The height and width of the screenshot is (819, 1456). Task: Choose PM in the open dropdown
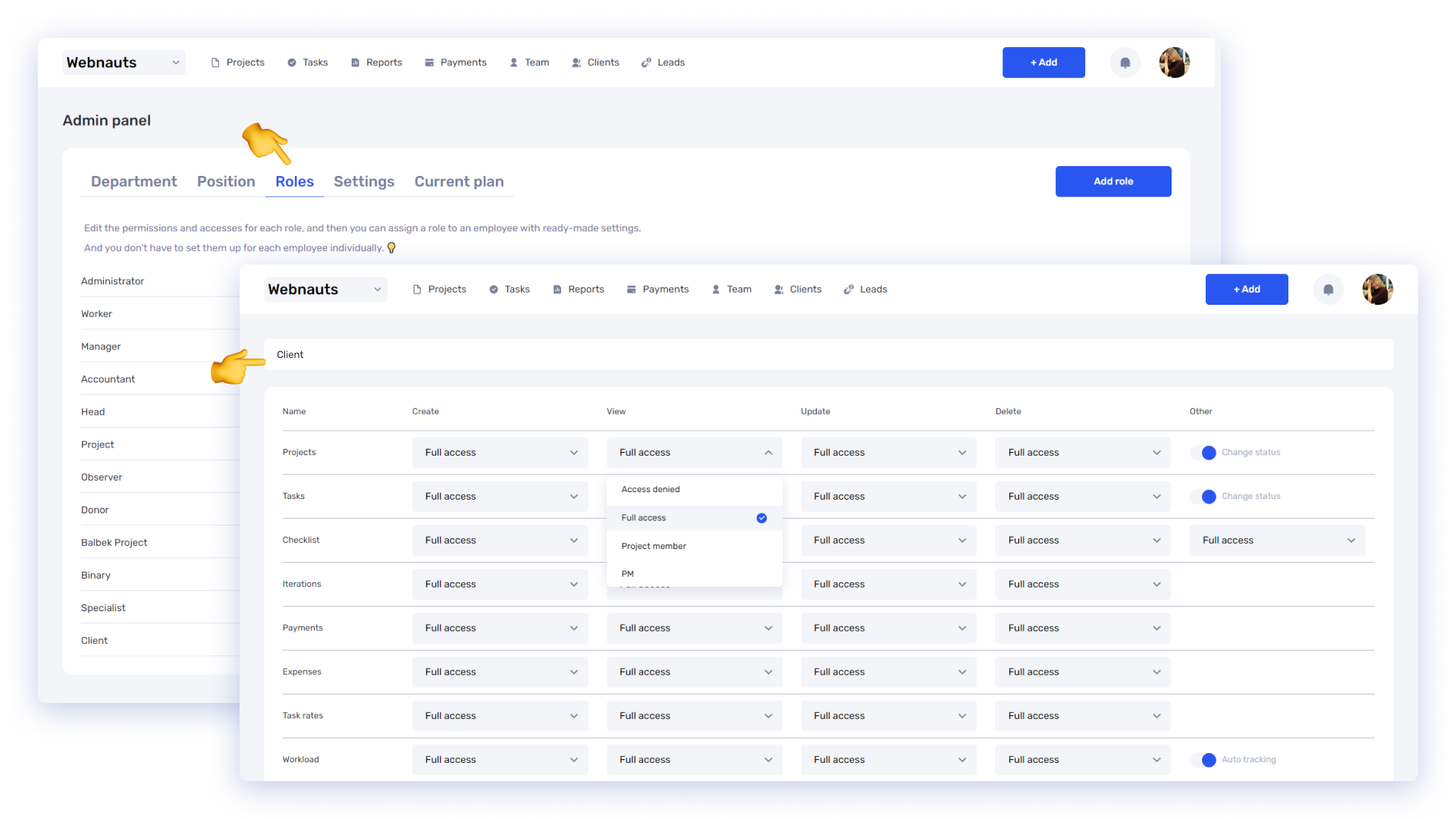pos(694,574)
